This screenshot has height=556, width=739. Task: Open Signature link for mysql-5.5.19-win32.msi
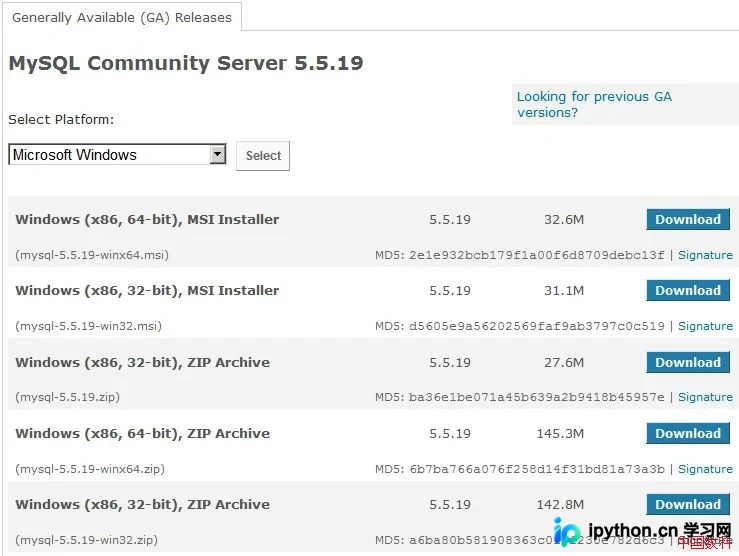point(705,326)
